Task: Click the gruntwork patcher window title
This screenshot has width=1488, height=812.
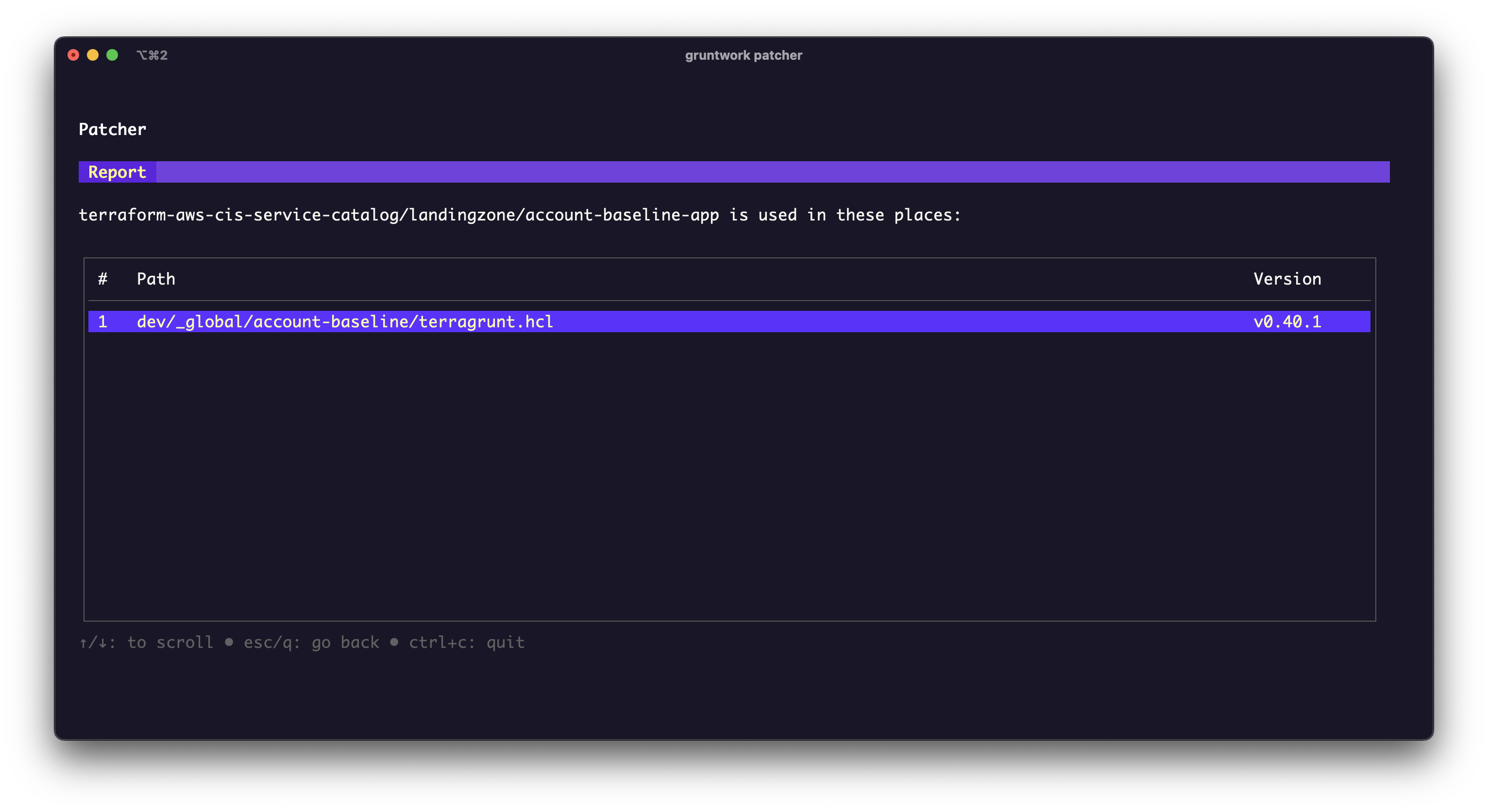Action: tap(744, 55)
